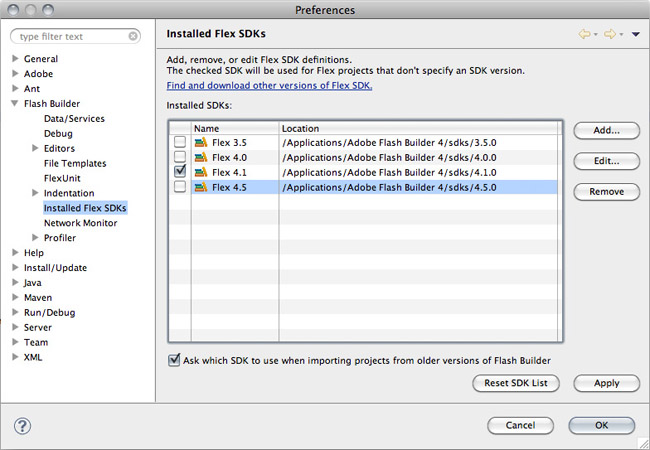
Task: Click the sdks/3.5.0 location path
Action: 389,143
